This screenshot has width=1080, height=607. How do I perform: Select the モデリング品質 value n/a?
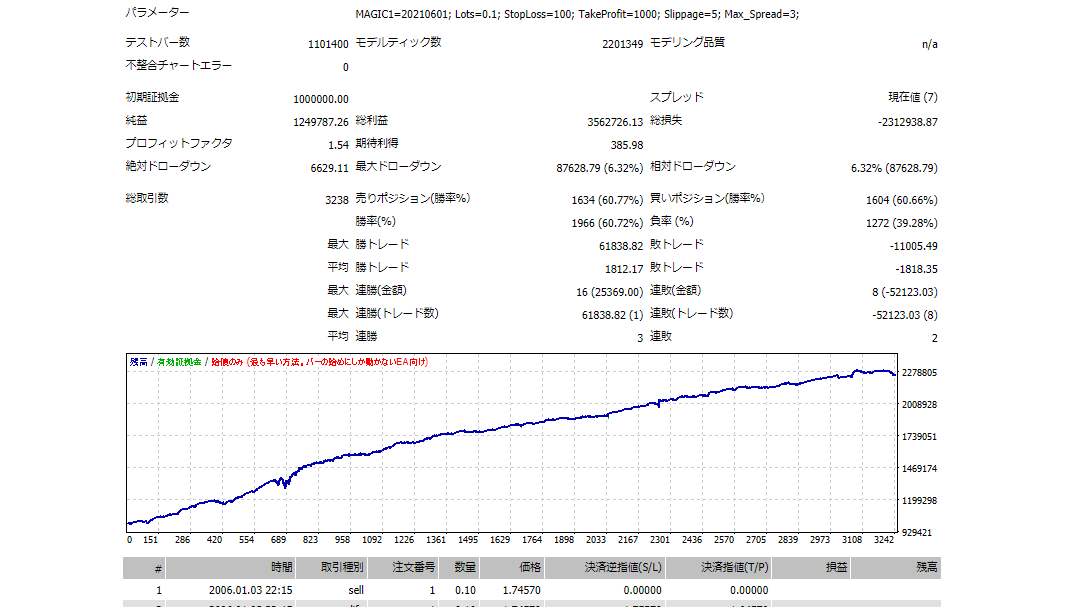tap(930, 44)
